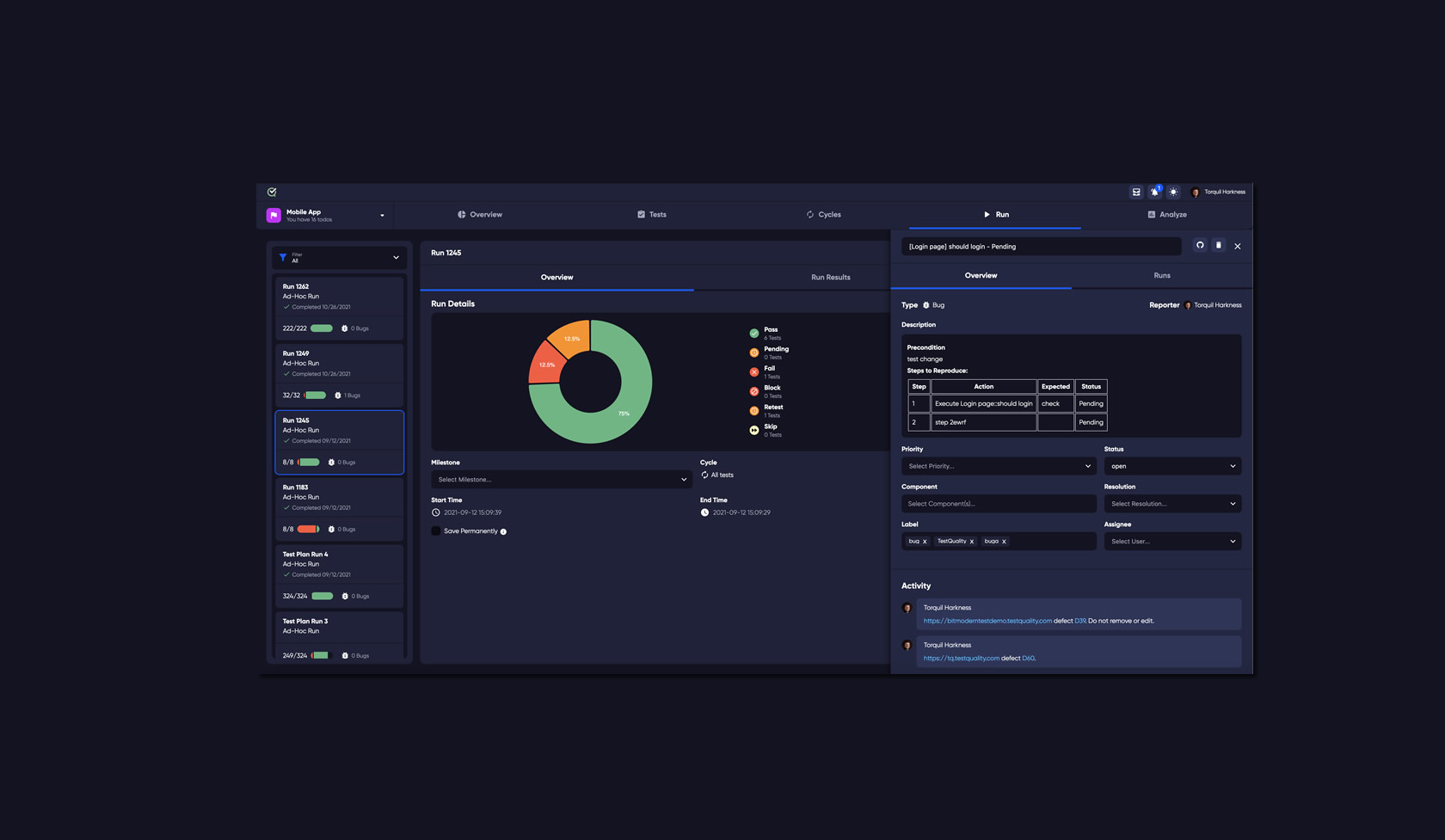Click the Pass status check icon in legend
Viewport: 1445px width, 840px height.
tap(754, 331)
